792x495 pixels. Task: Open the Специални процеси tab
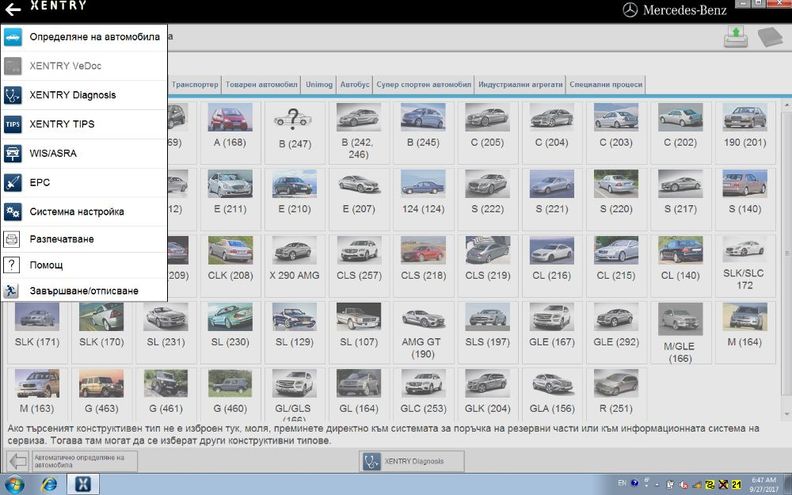pyautogui.click(x=606, y=84)
